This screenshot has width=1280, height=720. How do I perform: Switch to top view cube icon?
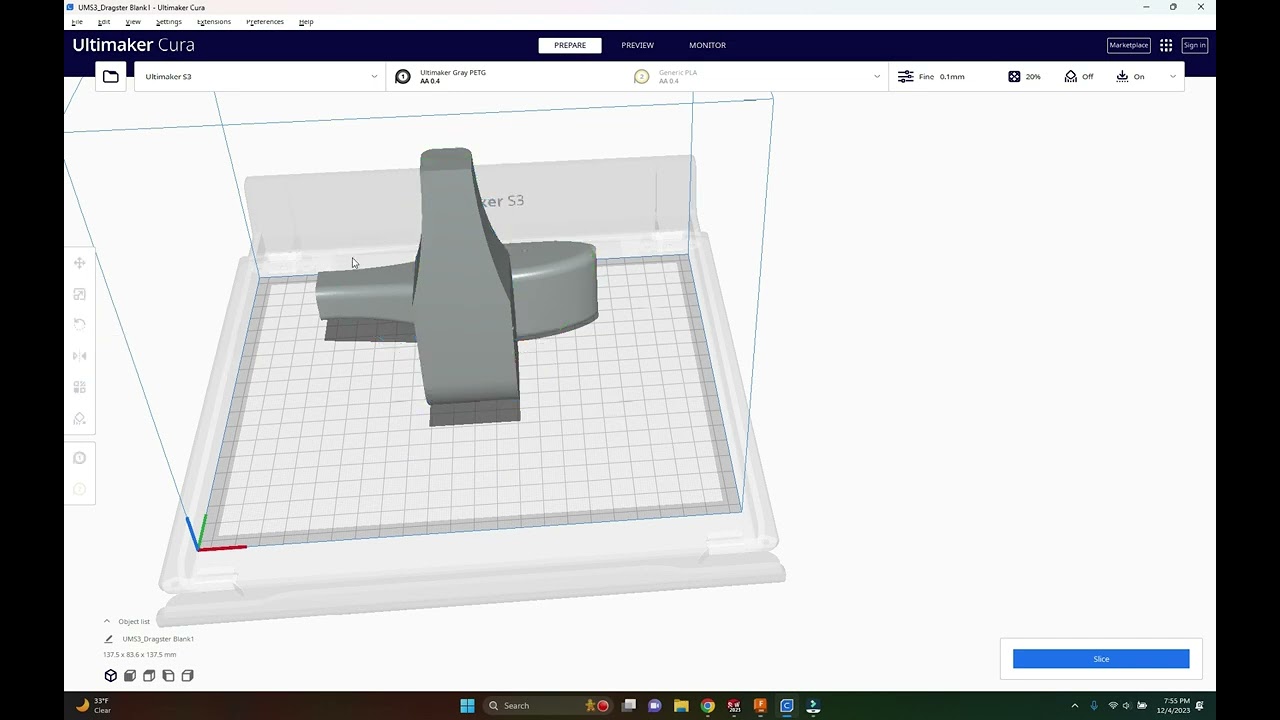(149, 676)
